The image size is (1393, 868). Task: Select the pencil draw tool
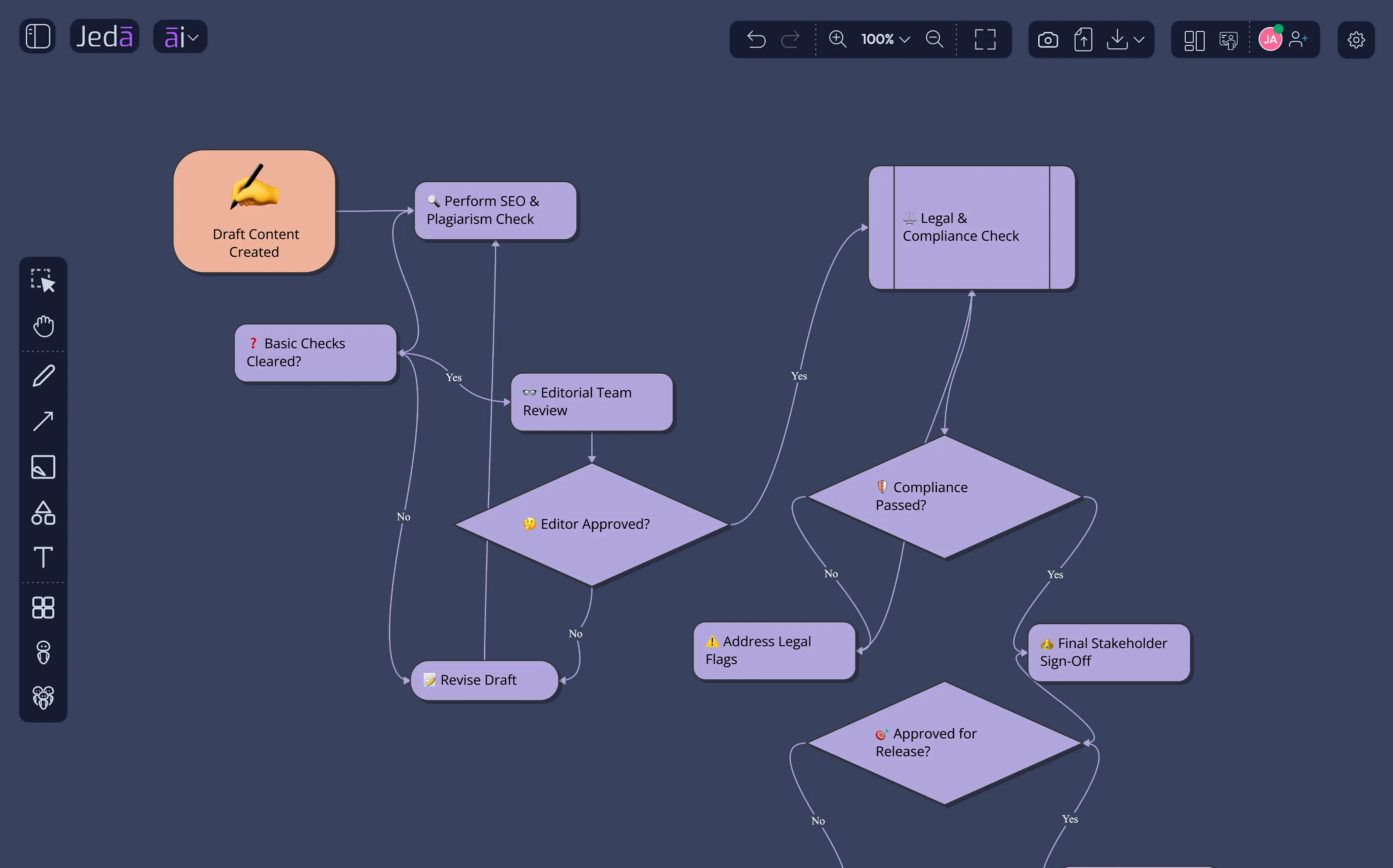(43, 376)
